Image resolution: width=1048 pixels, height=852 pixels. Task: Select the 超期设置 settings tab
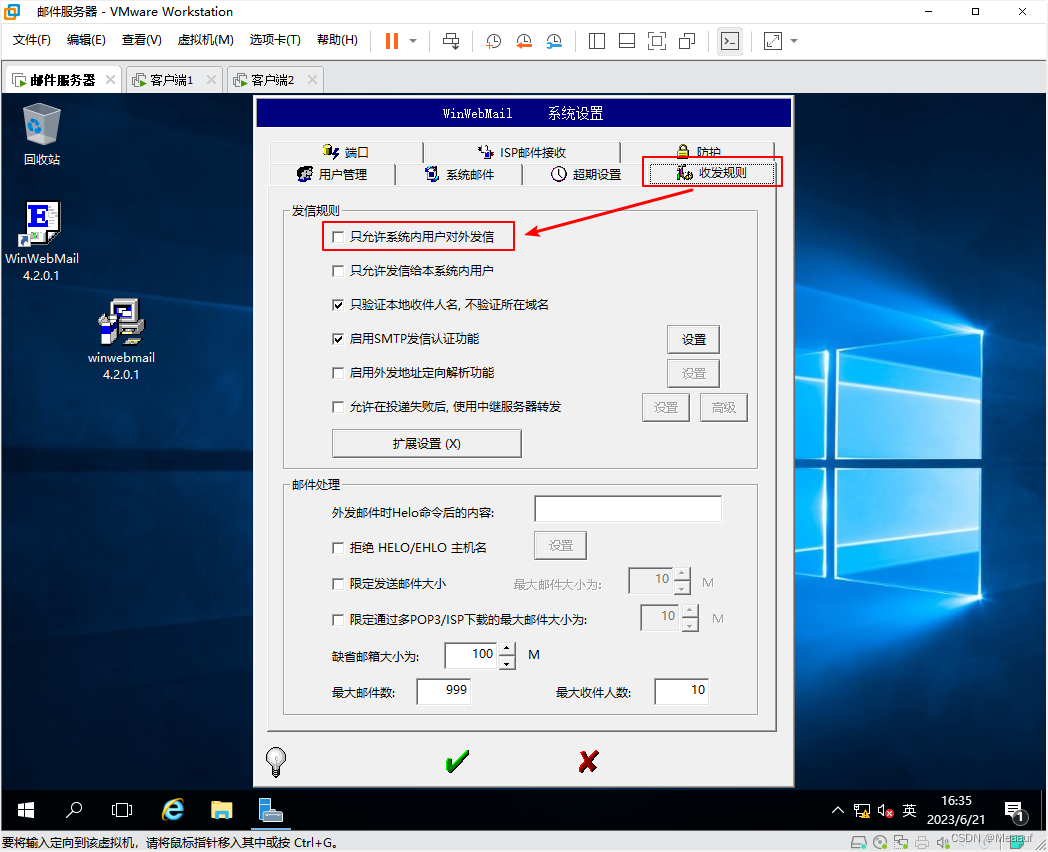[x=586, y=174]
